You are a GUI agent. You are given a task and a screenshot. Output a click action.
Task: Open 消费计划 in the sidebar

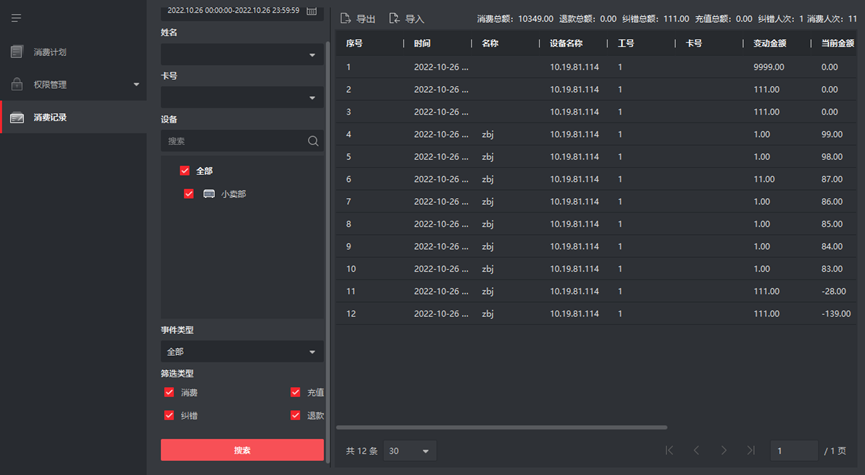coord(50,52)
